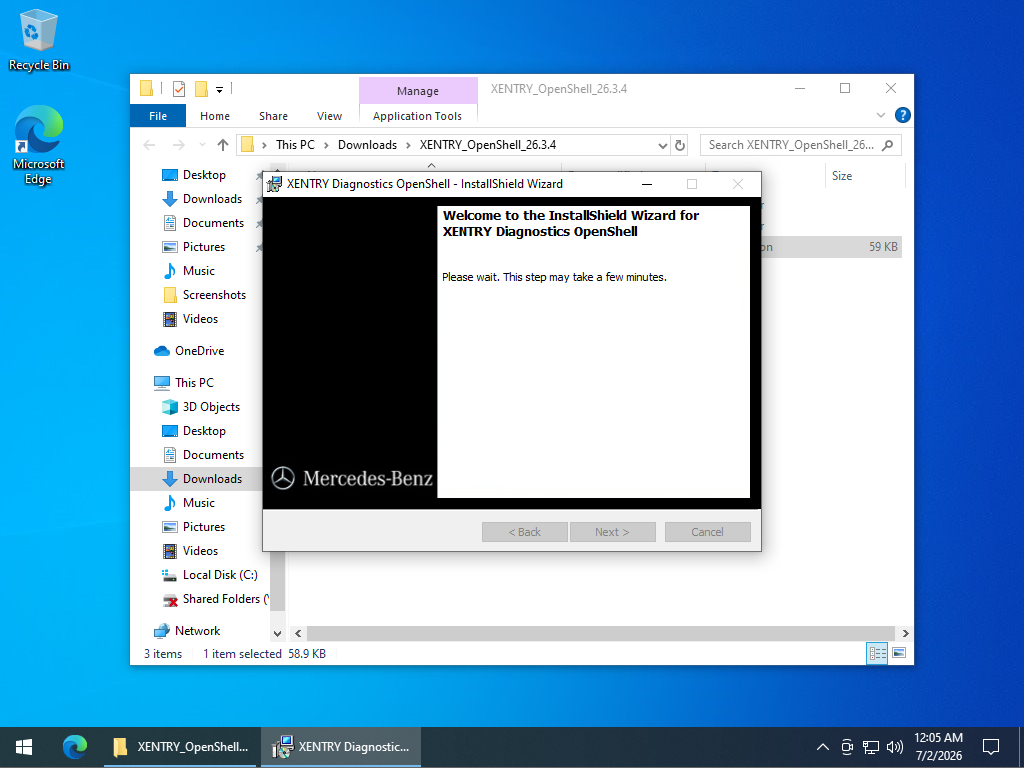Click horizontal scrollbar right arrow
Screen dimensions: 1024x768
(x=905, y=633)
